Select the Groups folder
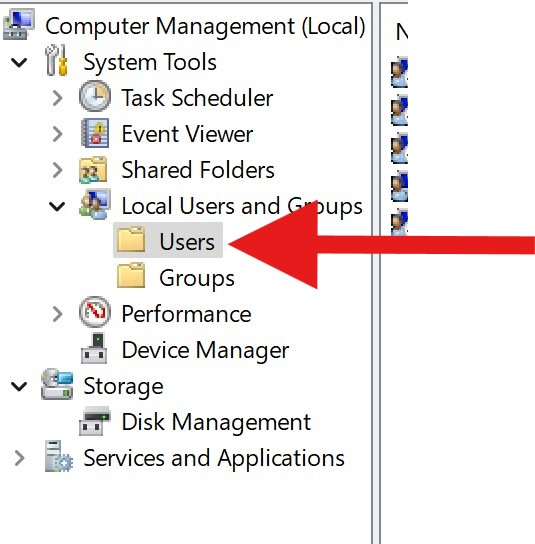The width and height of the screenshot is (535, 544). [x=176, y=277]
